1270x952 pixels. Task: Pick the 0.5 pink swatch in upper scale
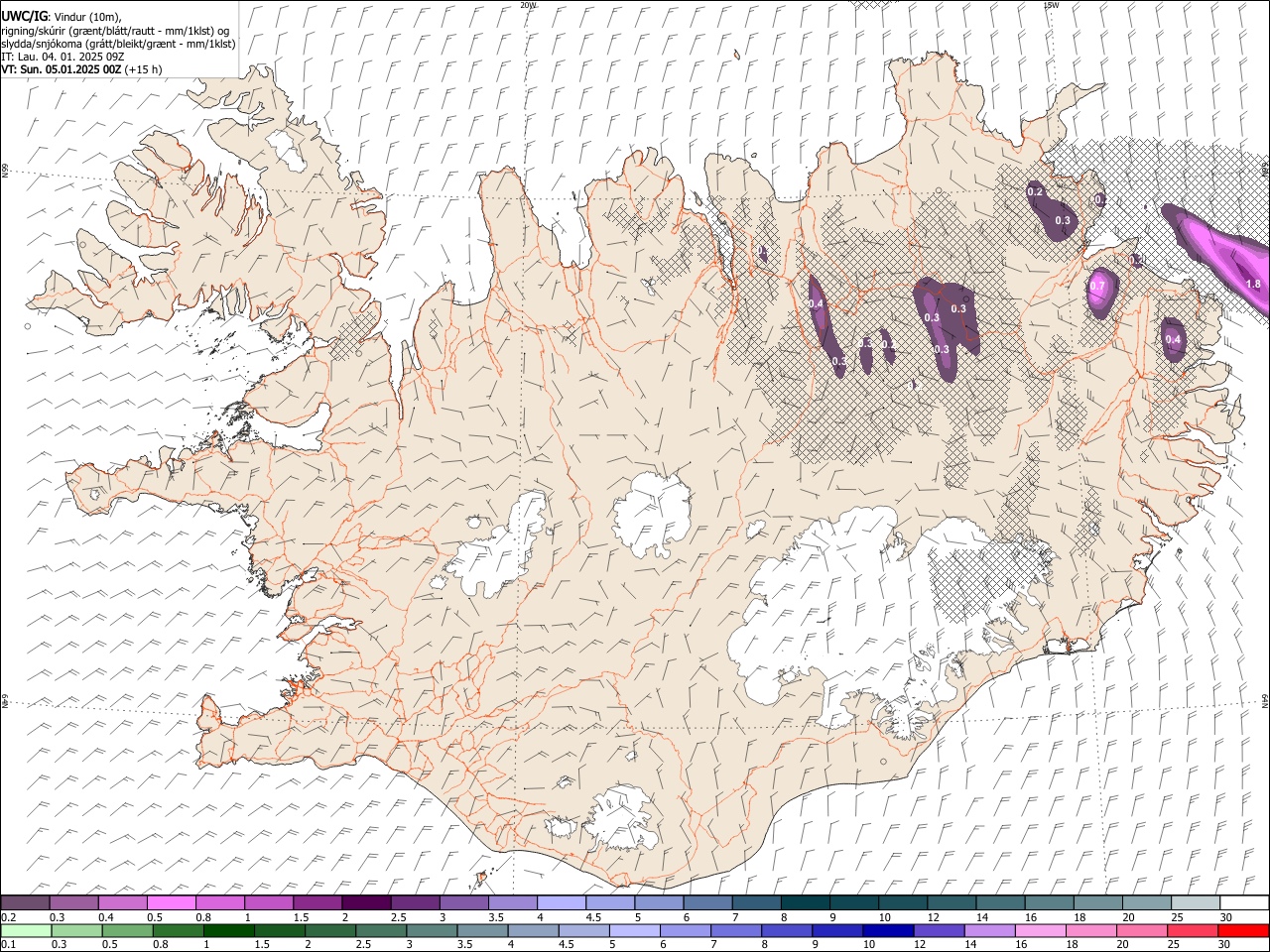(171, 902)
